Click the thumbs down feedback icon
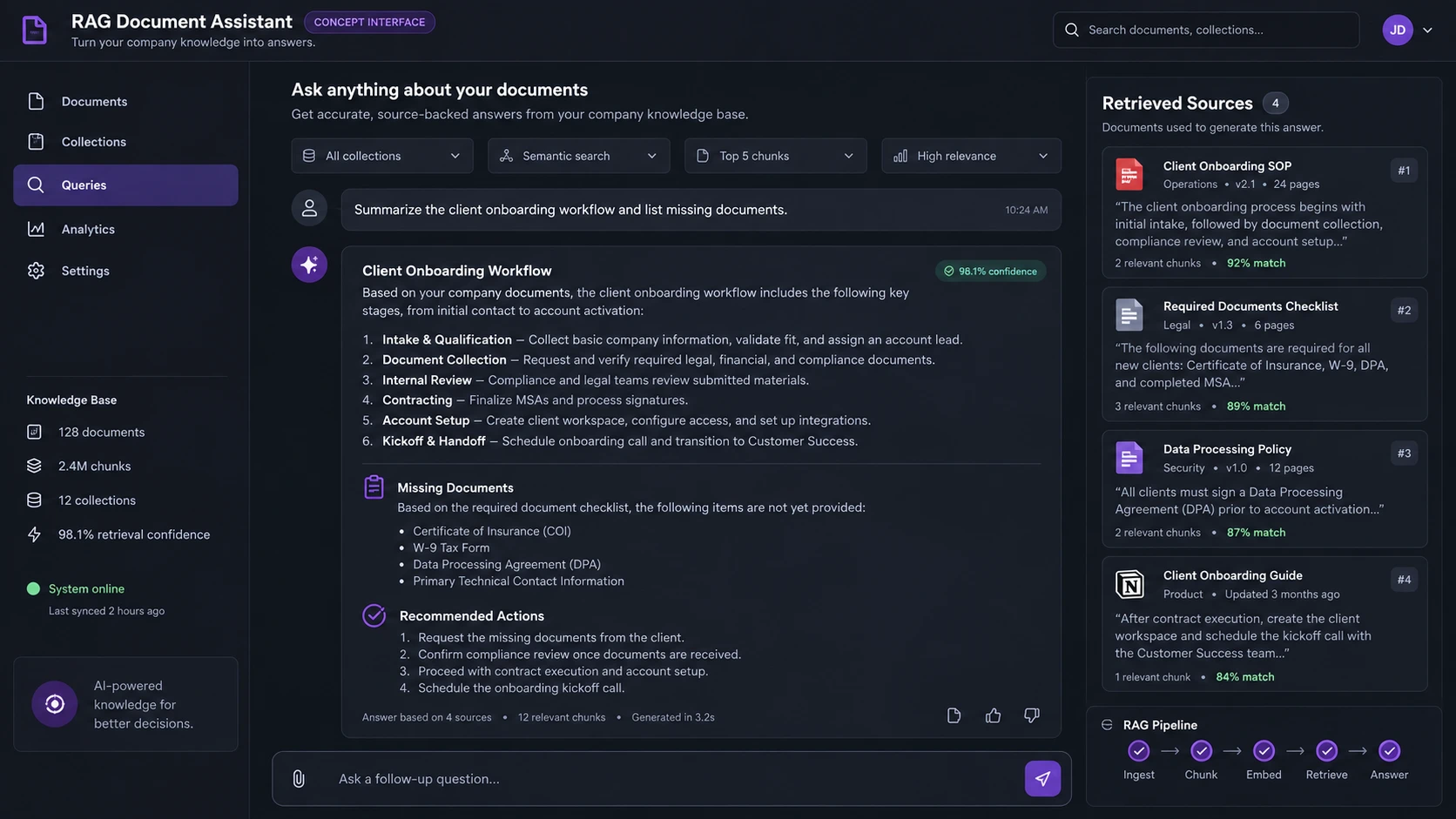Viewport: 1456px width, 819px height. coord(1031,715)
